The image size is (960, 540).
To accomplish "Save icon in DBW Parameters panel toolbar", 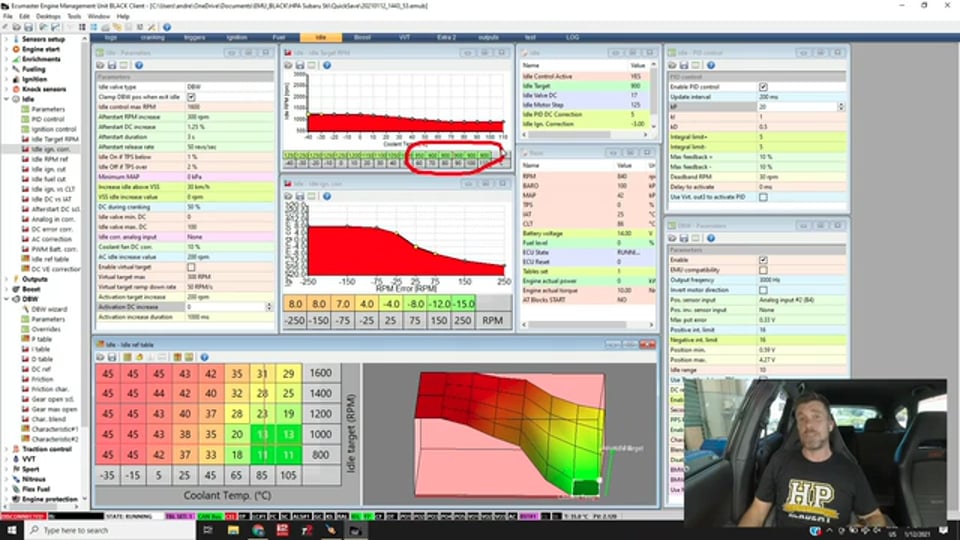I will 684,238.
